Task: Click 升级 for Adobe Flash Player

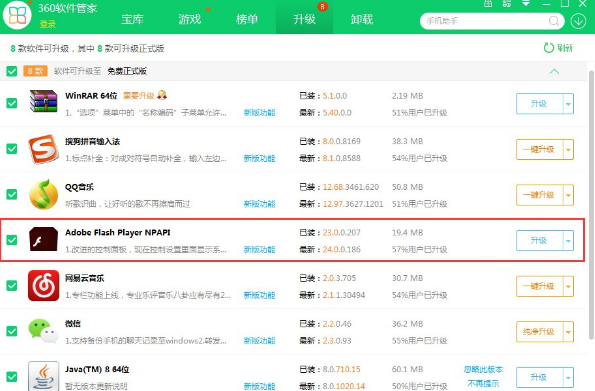Action: (539, 241)
